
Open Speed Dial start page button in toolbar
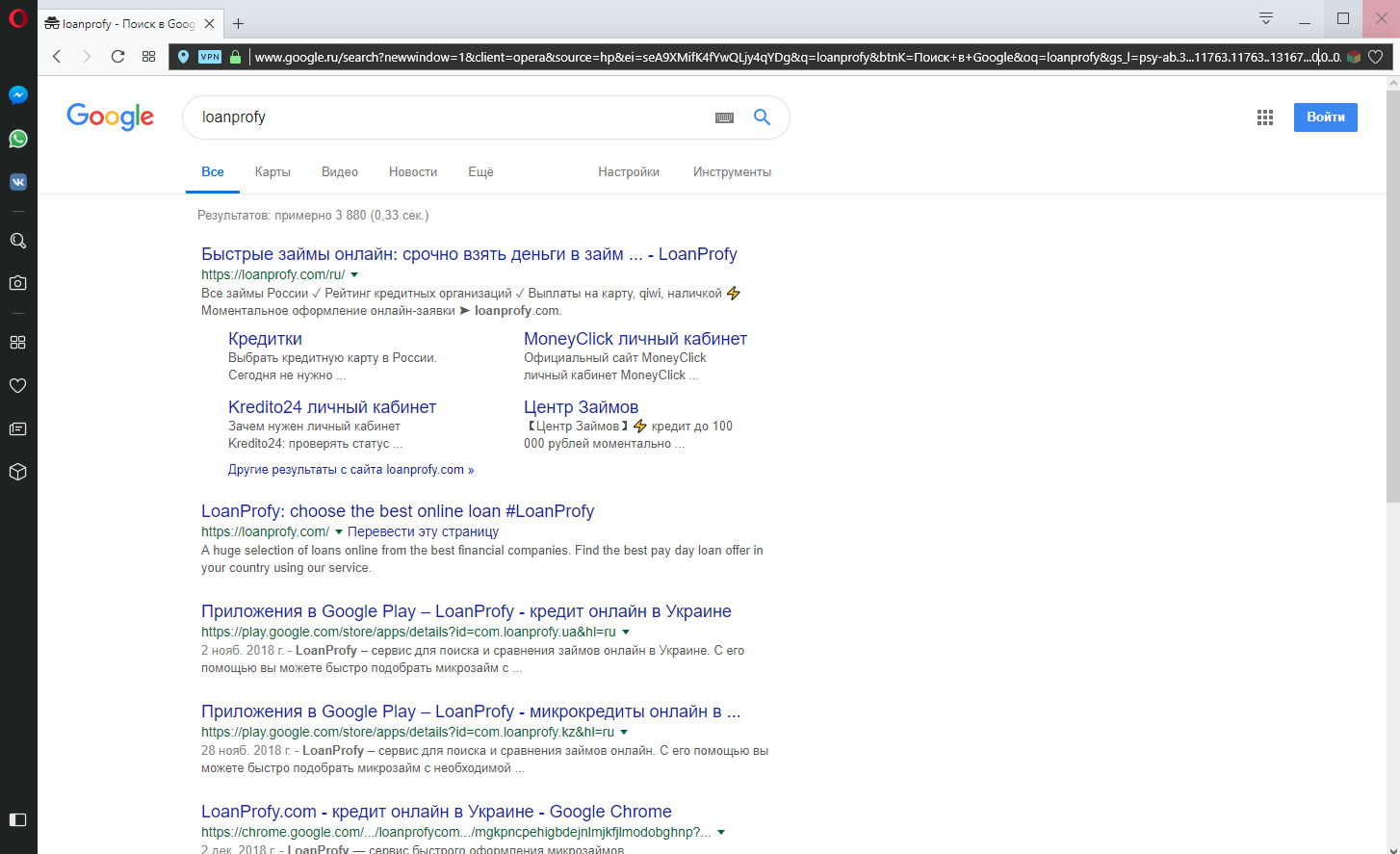pyautogui.click(x=148, y=57)
